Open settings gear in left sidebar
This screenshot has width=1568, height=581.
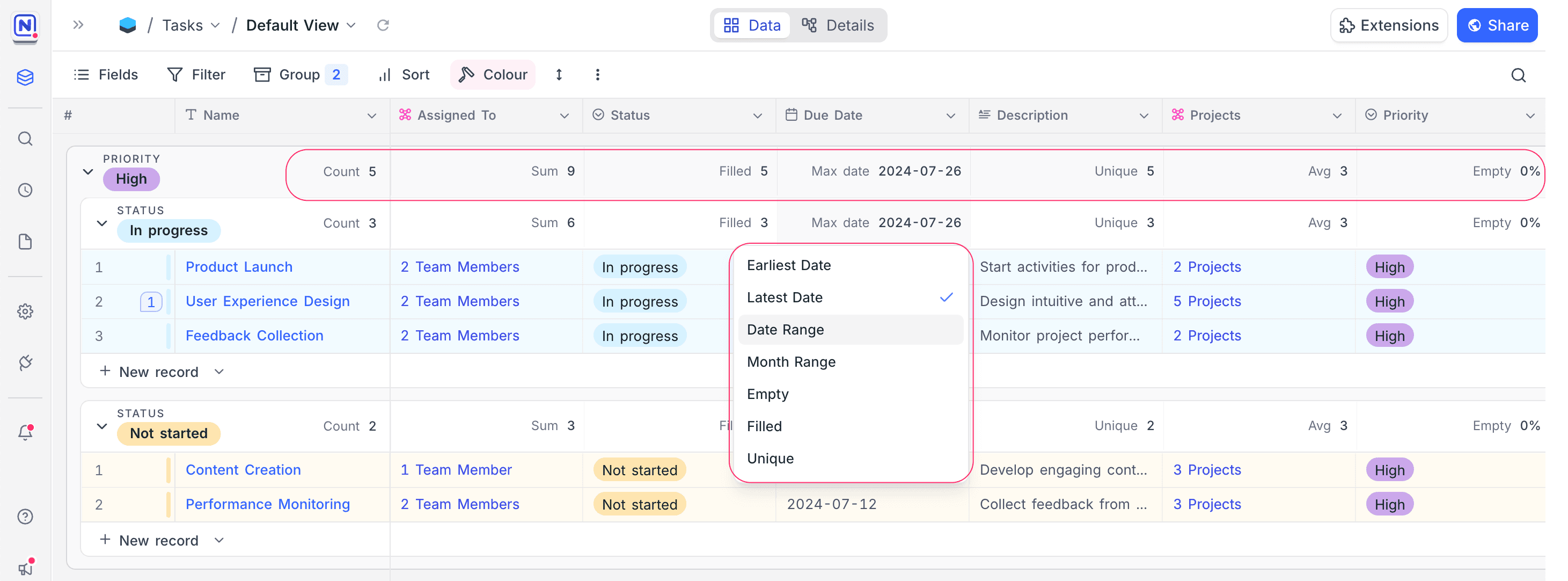25,311
